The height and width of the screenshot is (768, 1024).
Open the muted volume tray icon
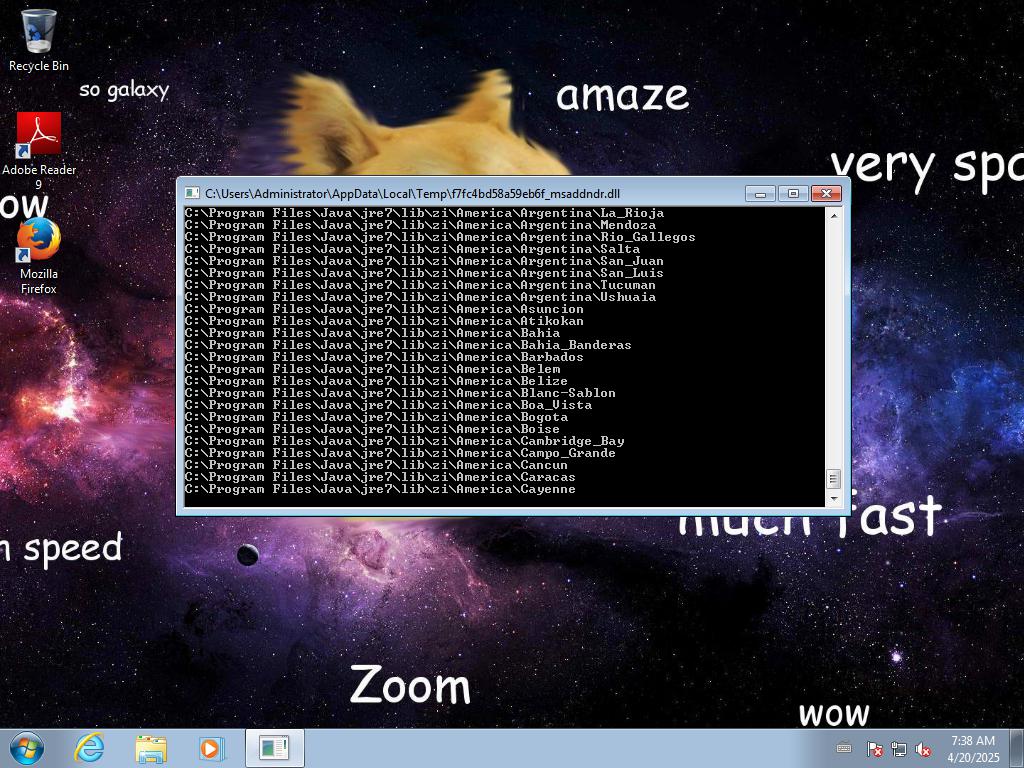click(923, 749)
